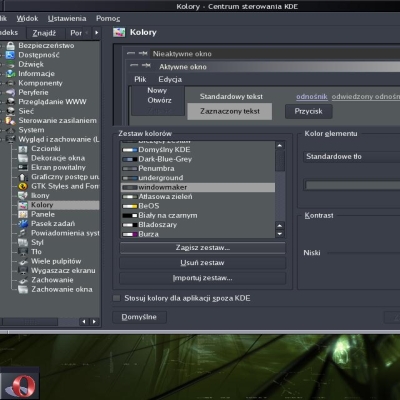The image size is (400, 400).
Task: Select the BeOS color scheme
Action: (x=198, y=206)
